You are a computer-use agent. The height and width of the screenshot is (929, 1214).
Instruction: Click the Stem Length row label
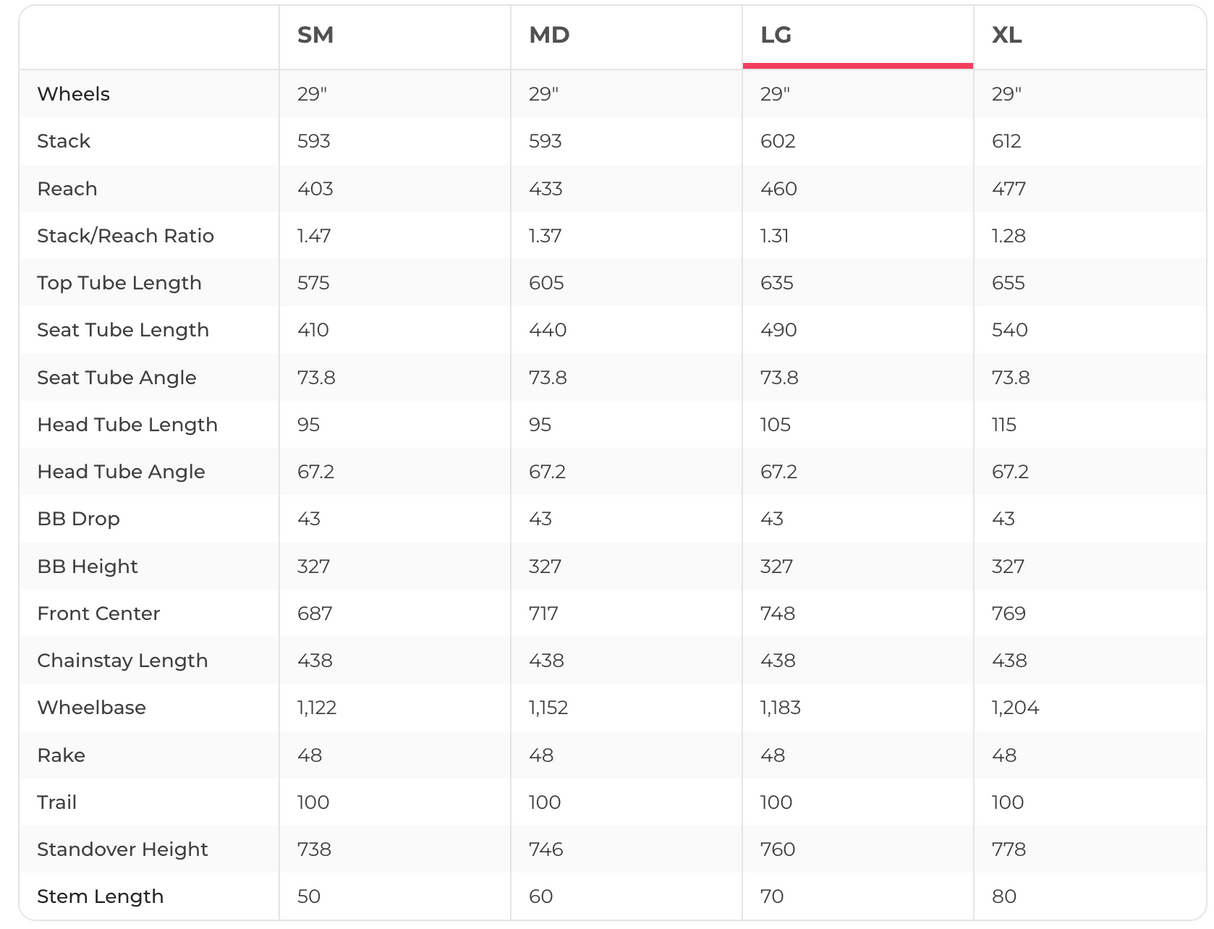coord(100,897)
